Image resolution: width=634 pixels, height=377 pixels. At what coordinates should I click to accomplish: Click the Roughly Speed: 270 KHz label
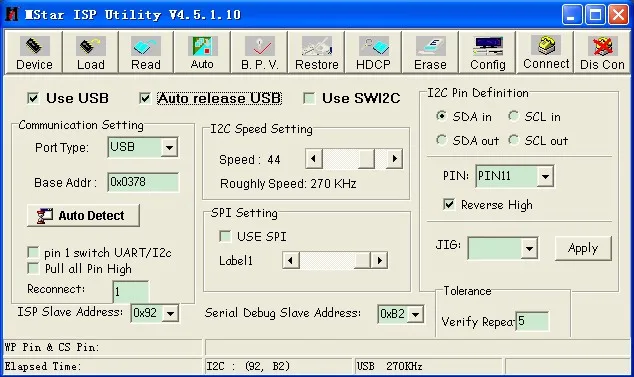click(x=288, y=184)
